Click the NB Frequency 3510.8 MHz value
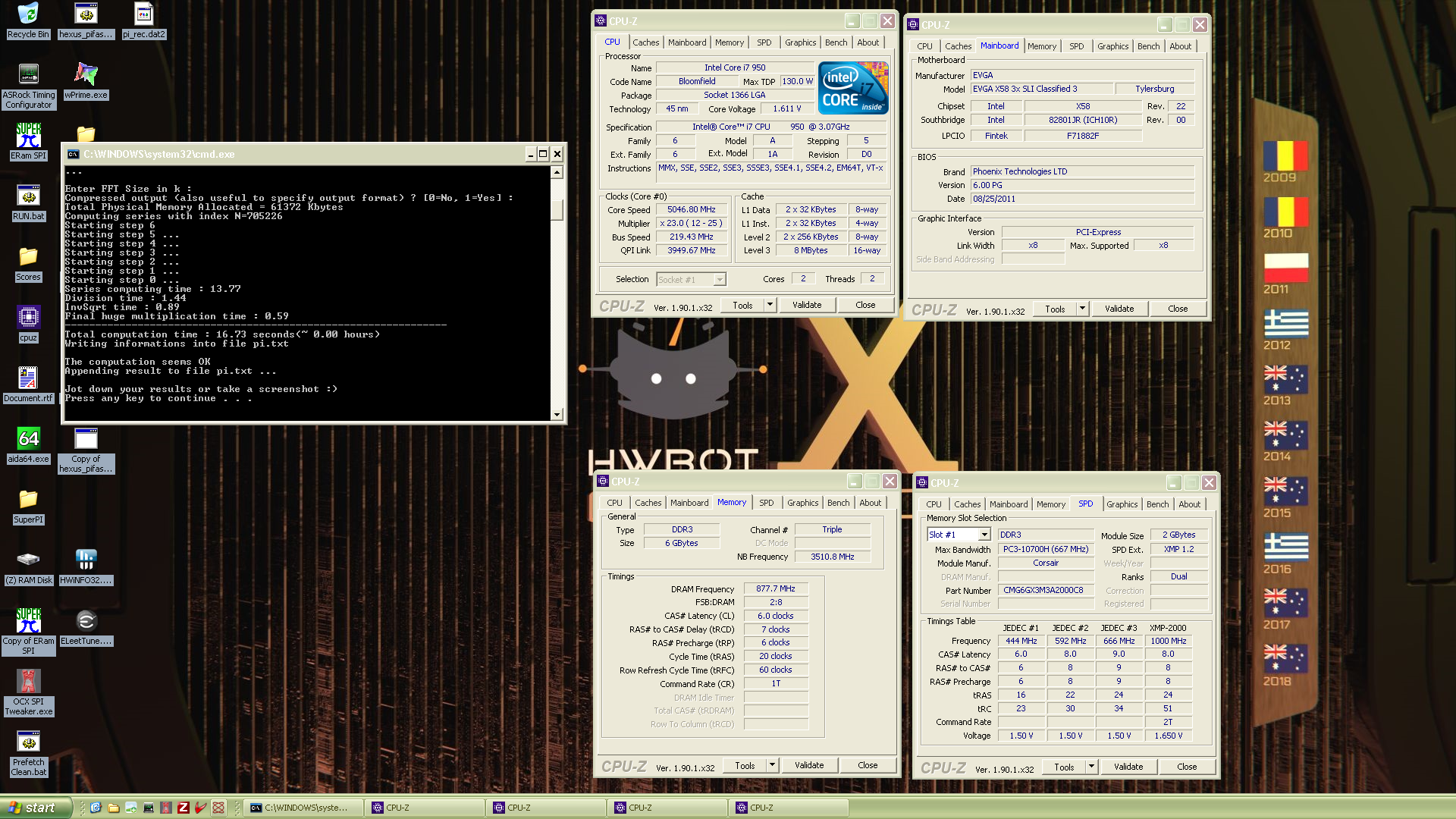 pyautogui.click(x=832, y=557)
